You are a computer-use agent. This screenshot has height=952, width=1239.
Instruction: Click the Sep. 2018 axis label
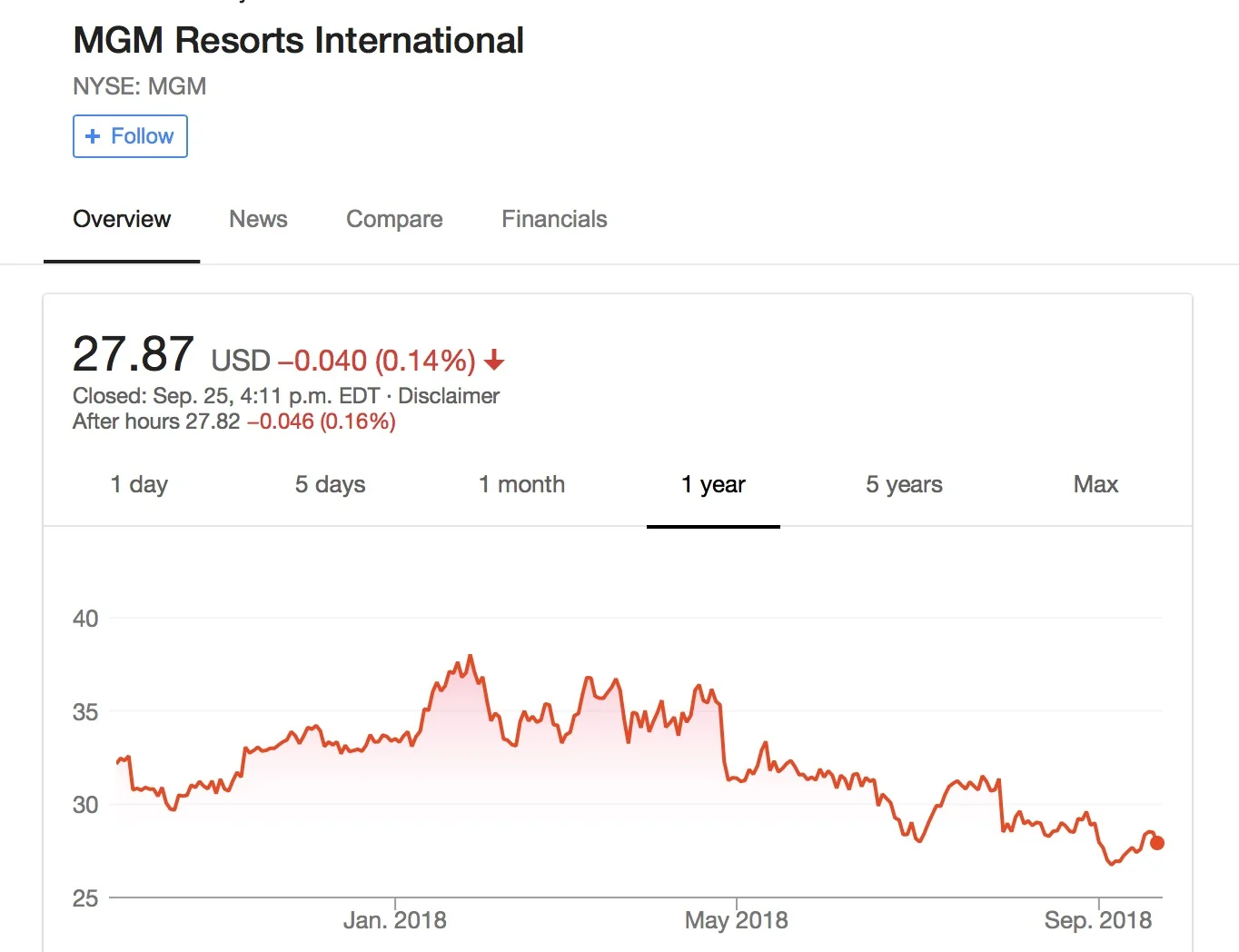(x=1097, y=920)
